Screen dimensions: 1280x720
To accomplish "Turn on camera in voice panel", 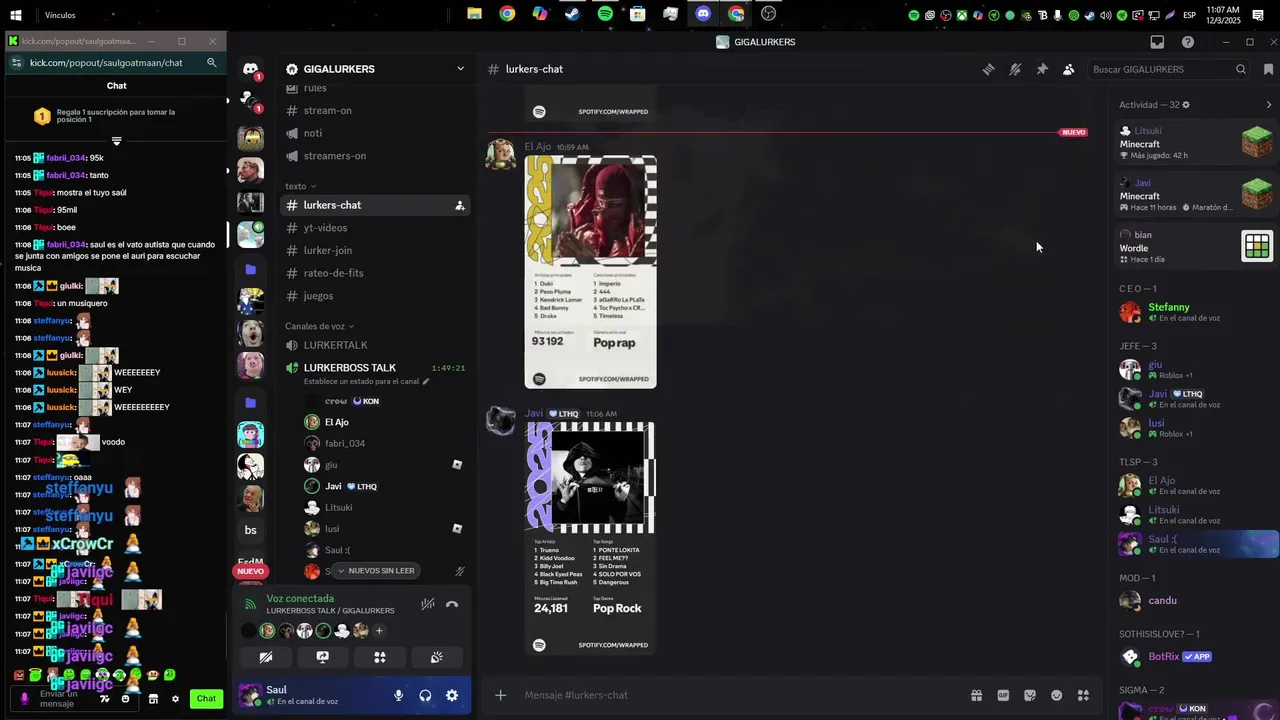I will (x=266, y=657).
